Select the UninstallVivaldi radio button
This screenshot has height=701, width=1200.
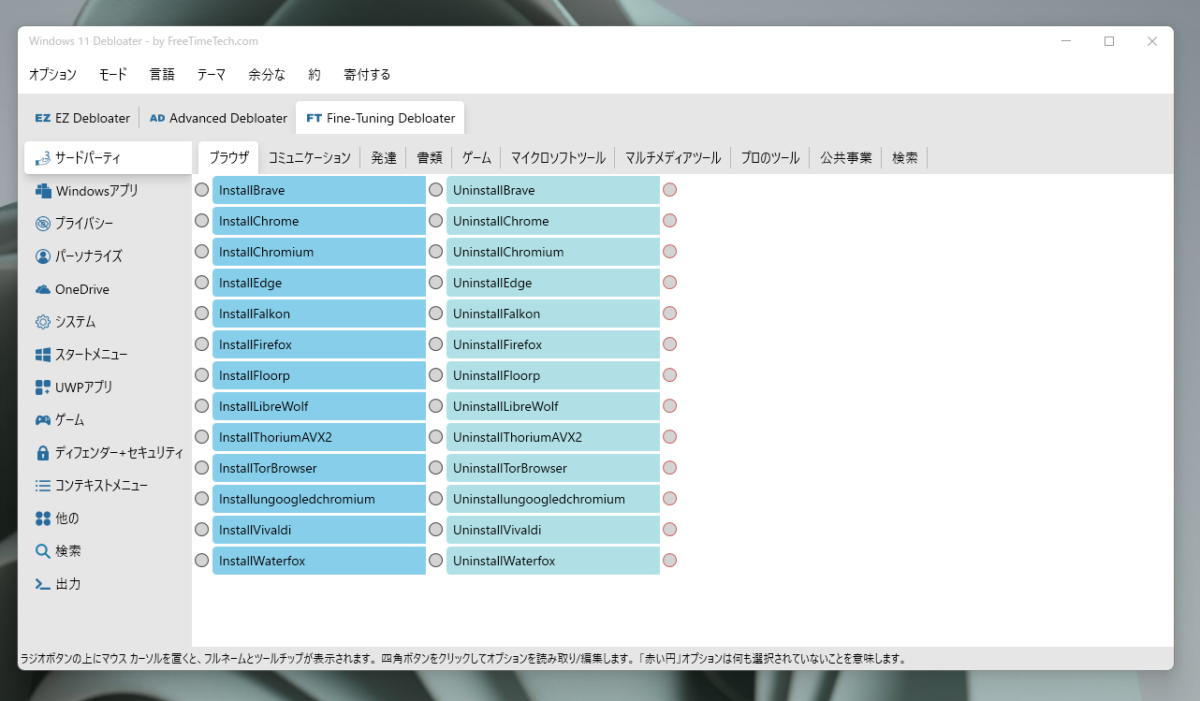click(435, 530)
